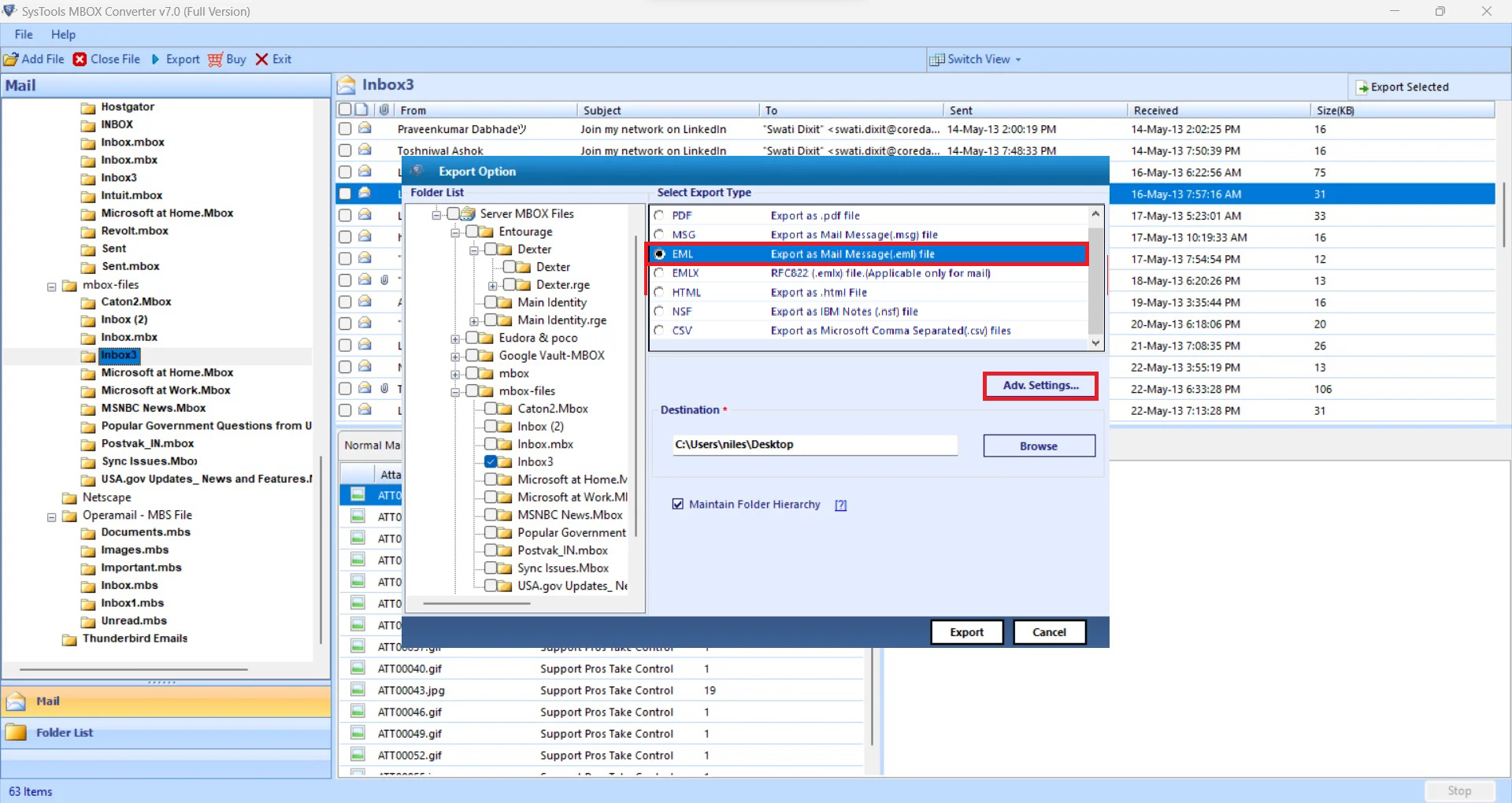Open the File menu
This screenshot has width=1512, height=803.
click(x=24, y=35)
